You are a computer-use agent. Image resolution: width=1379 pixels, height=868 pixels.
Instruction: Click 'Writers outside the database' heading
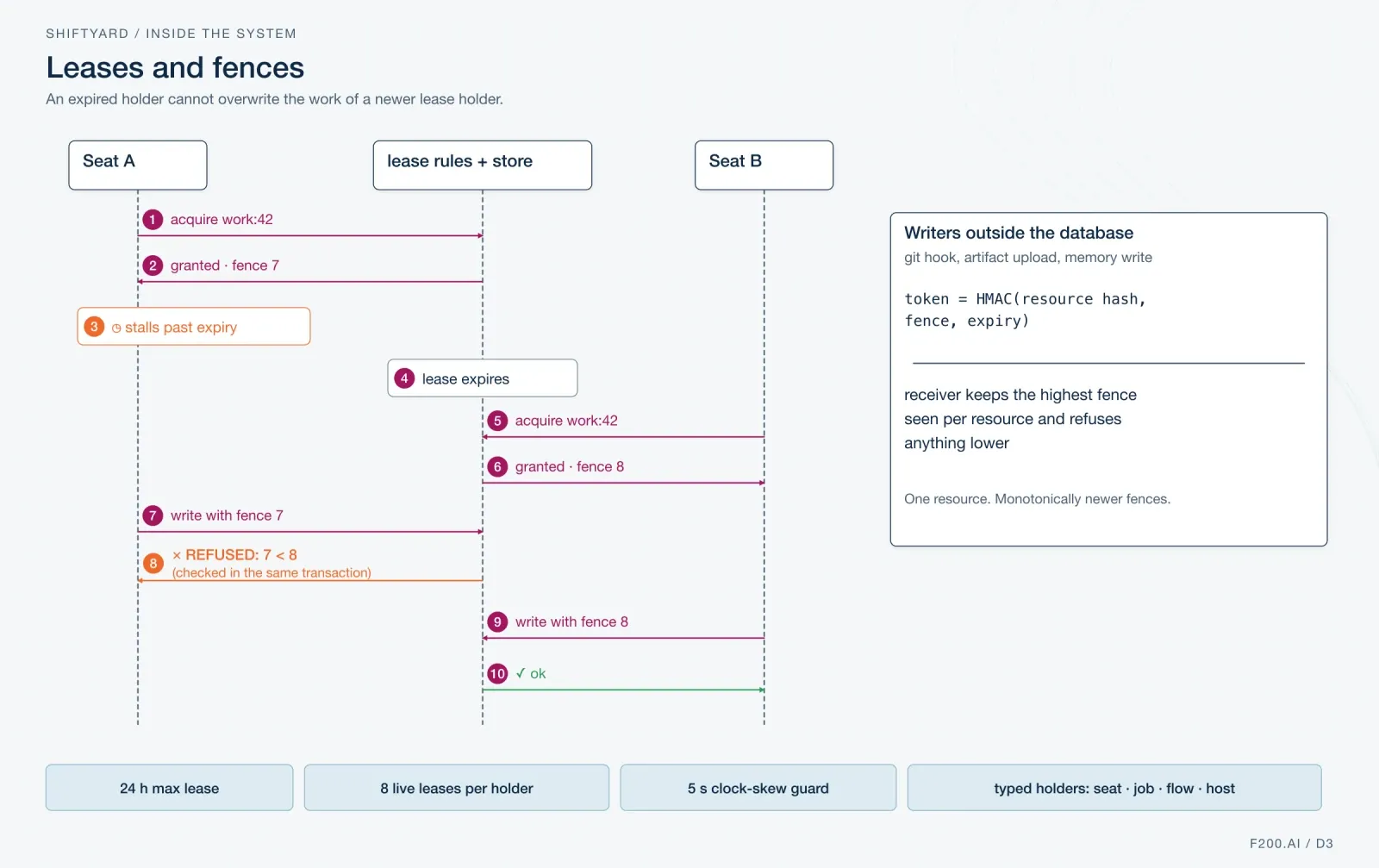coord(1019,233)
